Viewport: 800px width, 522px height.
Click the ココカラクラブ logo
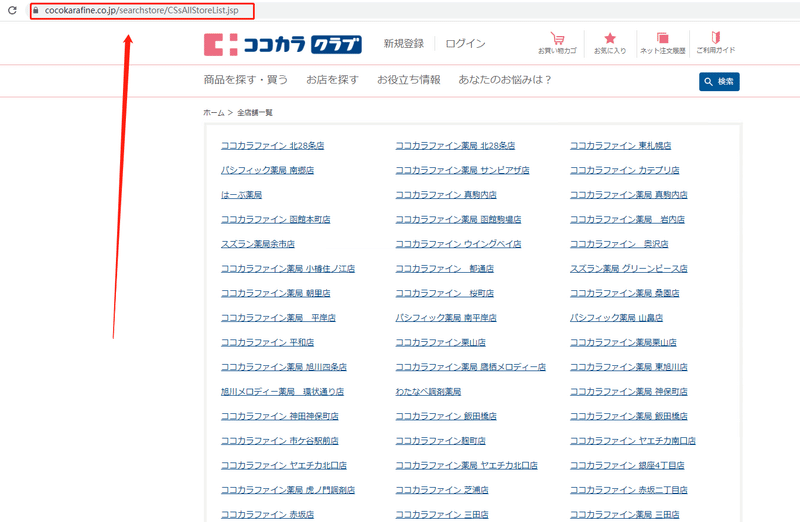click(283, 45)
